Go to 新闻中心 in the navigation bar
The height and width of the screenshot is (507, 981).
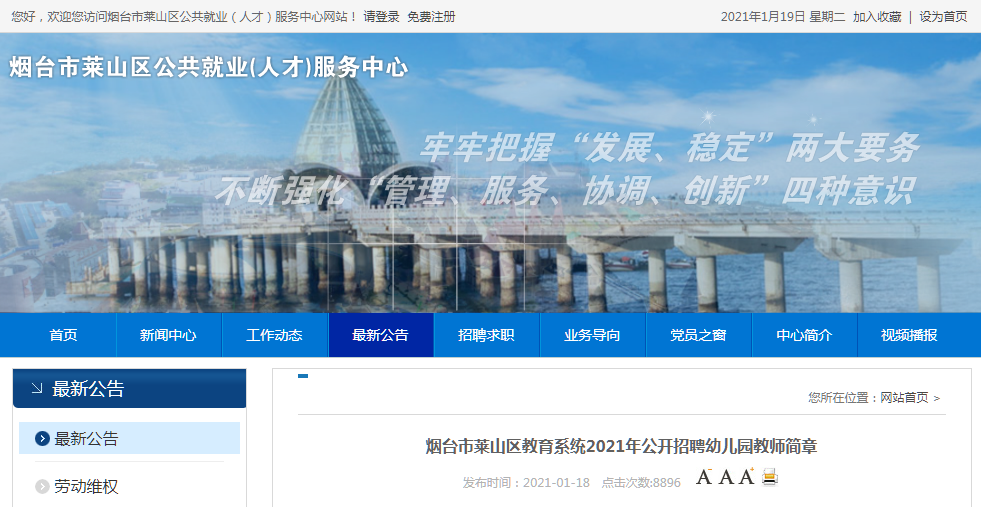point(168,335)
